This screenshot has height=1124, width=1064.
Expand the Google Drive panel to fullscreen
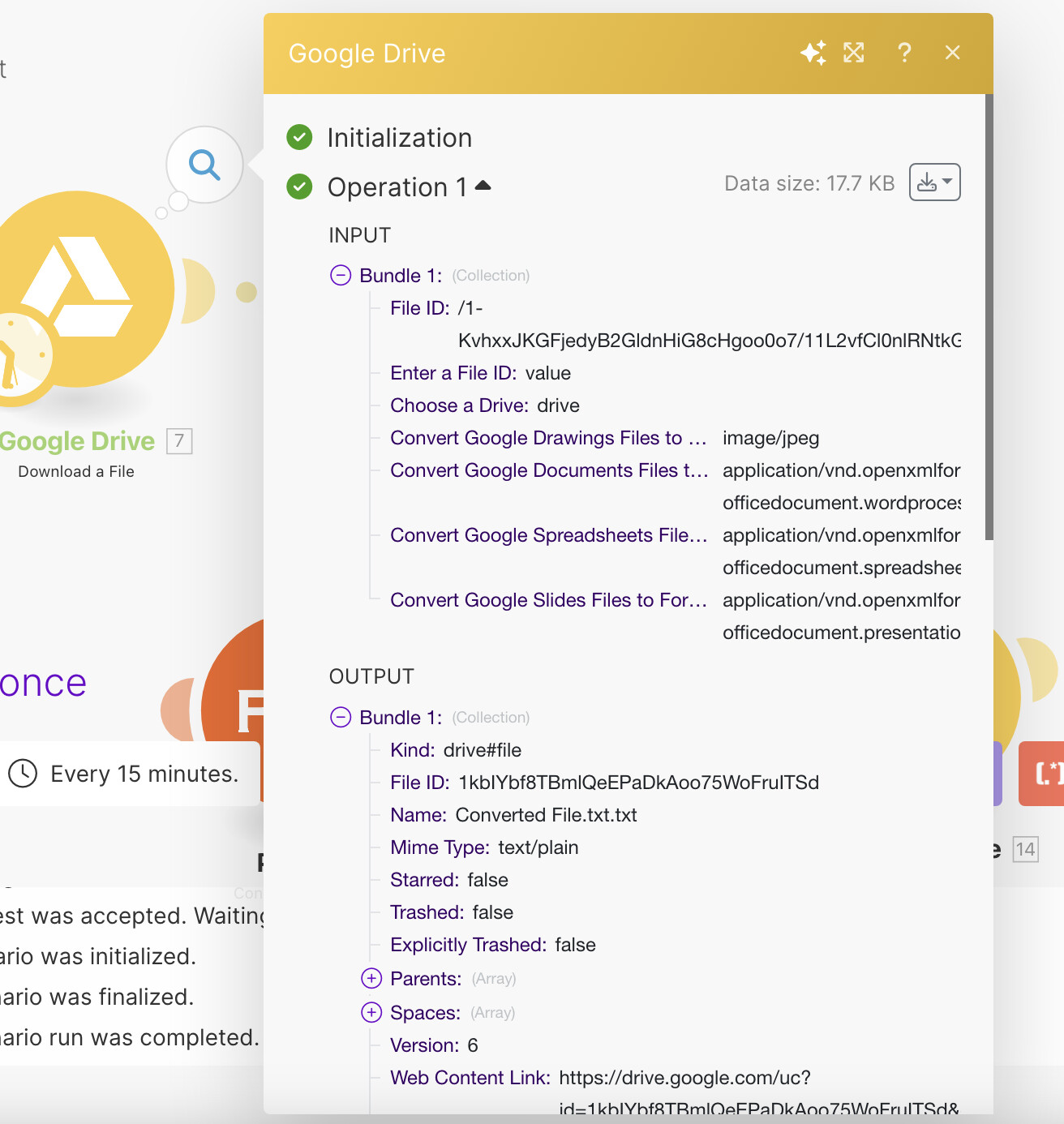tap(854, 53)
